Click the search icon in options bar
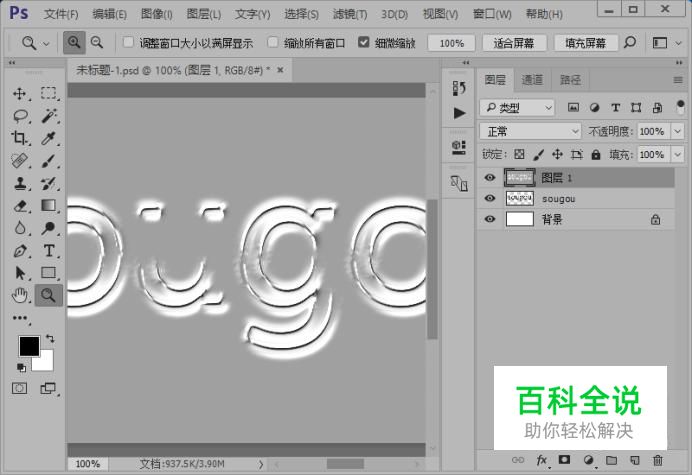This screenshot has height=475, width=692. pos(630,43)
